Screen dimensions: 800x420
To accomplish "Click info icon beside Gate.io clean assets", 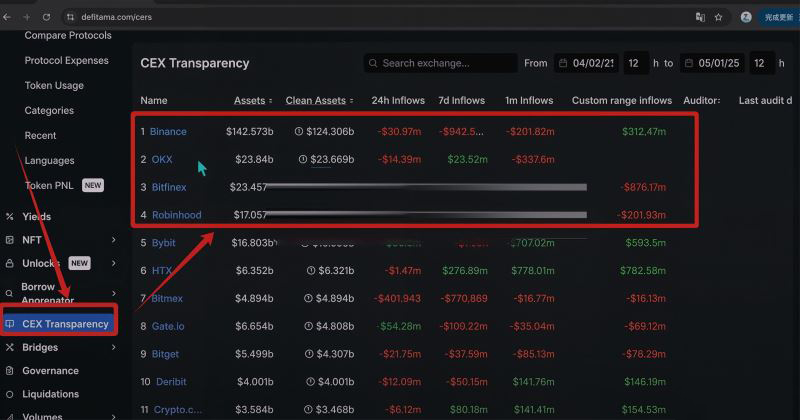I will [x=309, y=326].
